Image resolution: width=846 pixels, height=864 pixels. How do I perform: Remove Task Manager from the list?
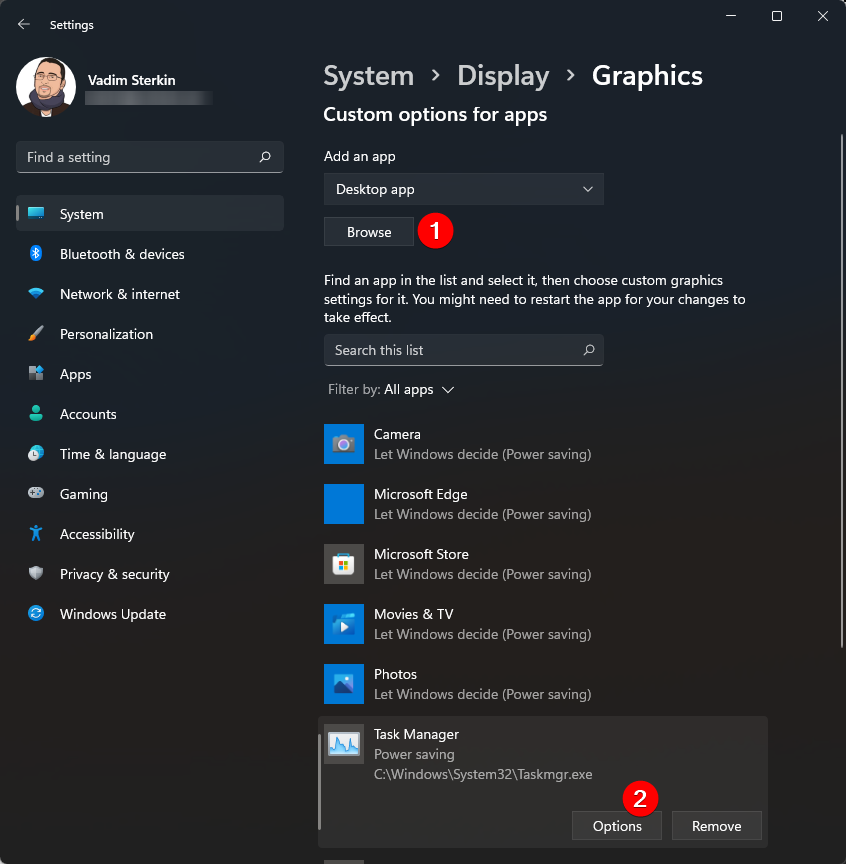pos(716,826)
